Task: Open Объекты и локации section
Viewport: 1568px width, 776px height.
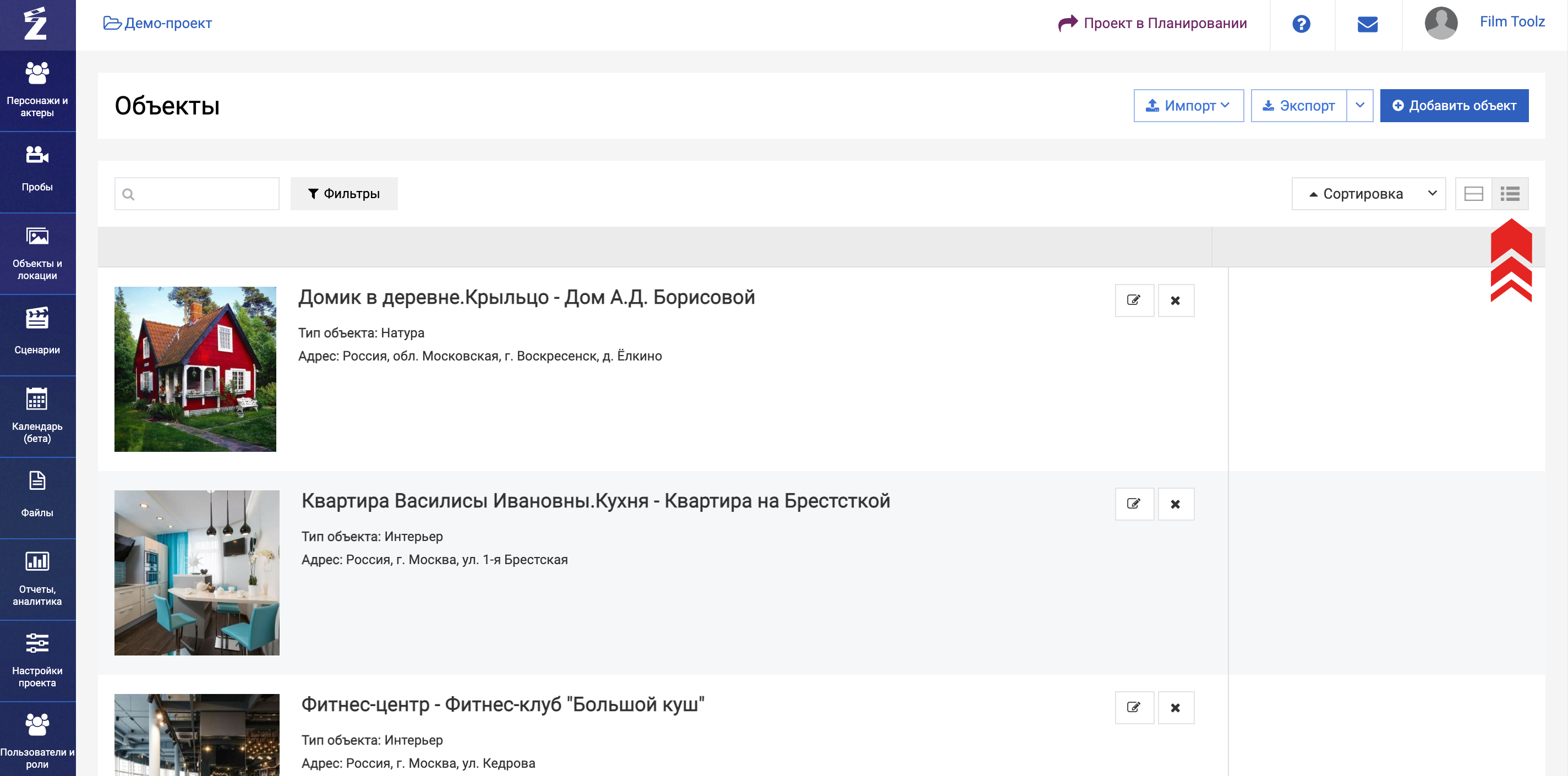Action: (37, 254)
